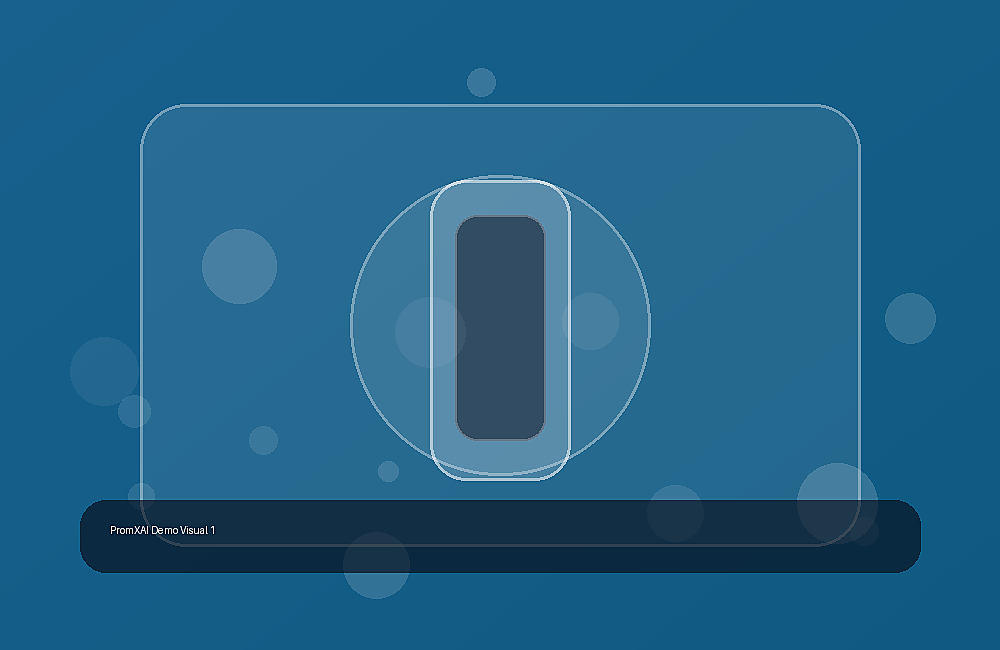
Task: Click the big bubble outside the panel's left edge
Action: 105,371
